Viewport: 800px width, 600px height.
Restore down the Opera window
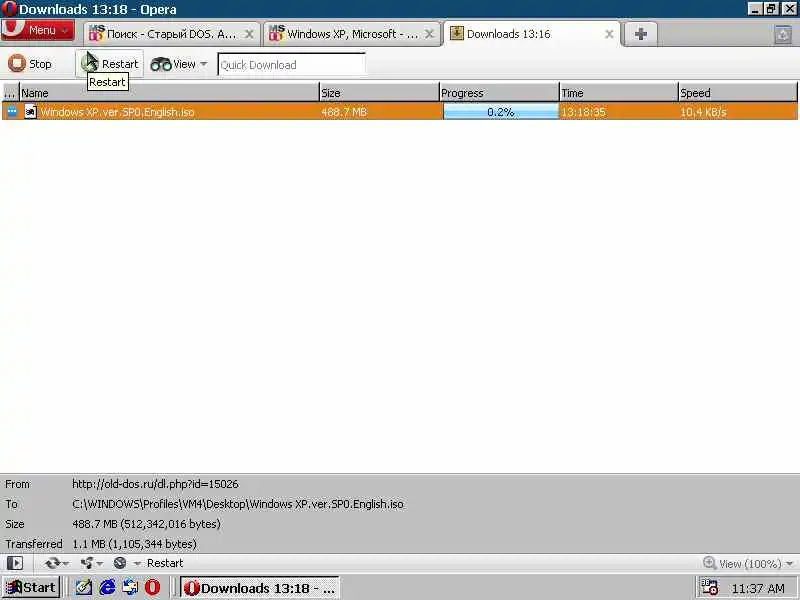[771, 9]
